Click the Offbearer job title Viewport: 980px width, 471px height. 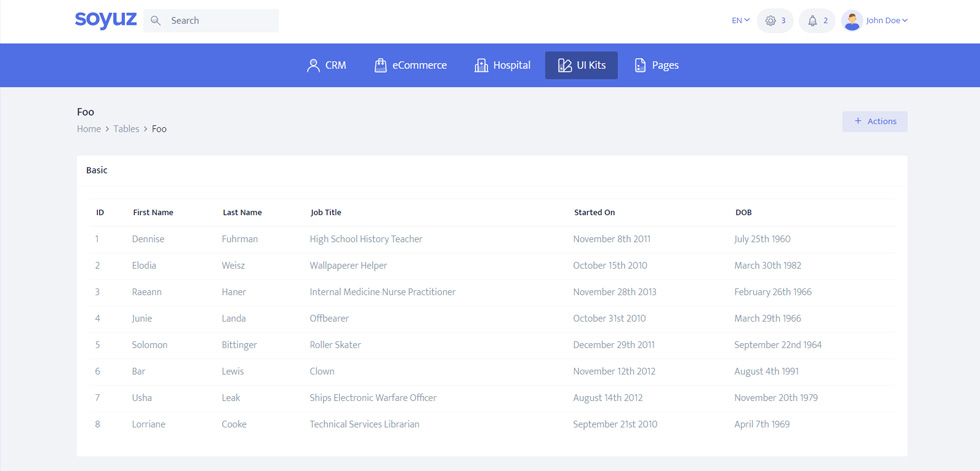tap(329, 318)
